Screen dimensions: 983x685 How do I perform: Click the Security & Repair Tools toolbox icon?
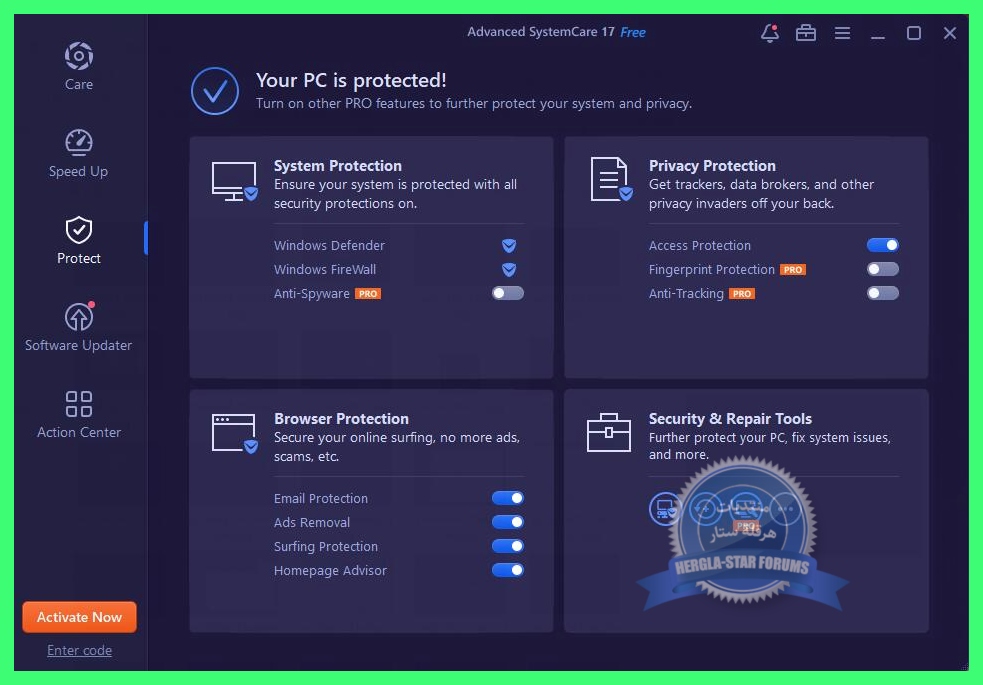click(x=609, y=432)
